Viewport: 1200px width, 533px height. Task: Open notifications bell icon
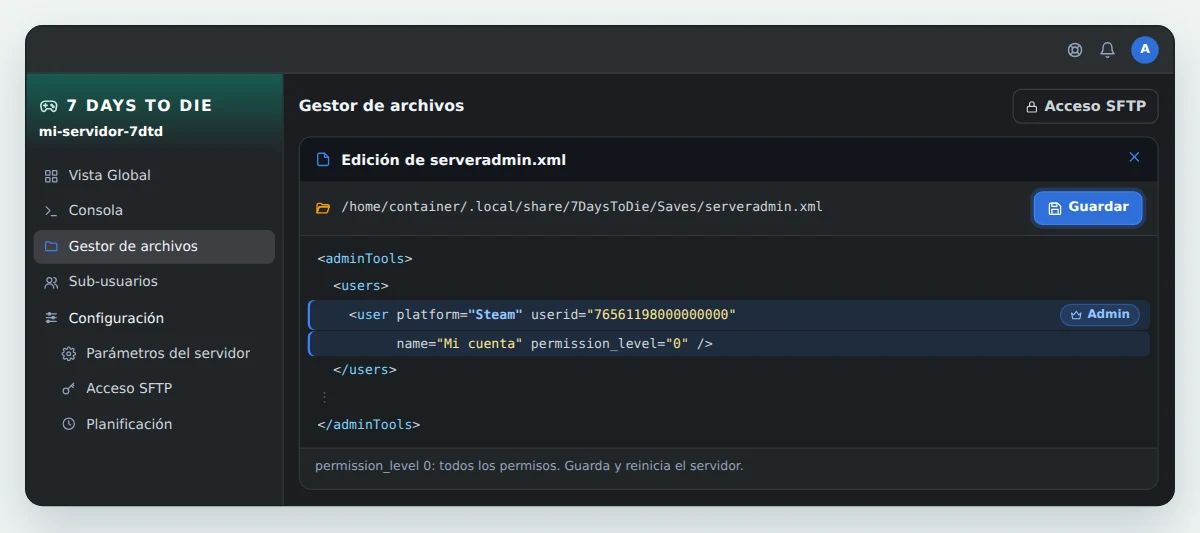click(x=1107, y=50)
